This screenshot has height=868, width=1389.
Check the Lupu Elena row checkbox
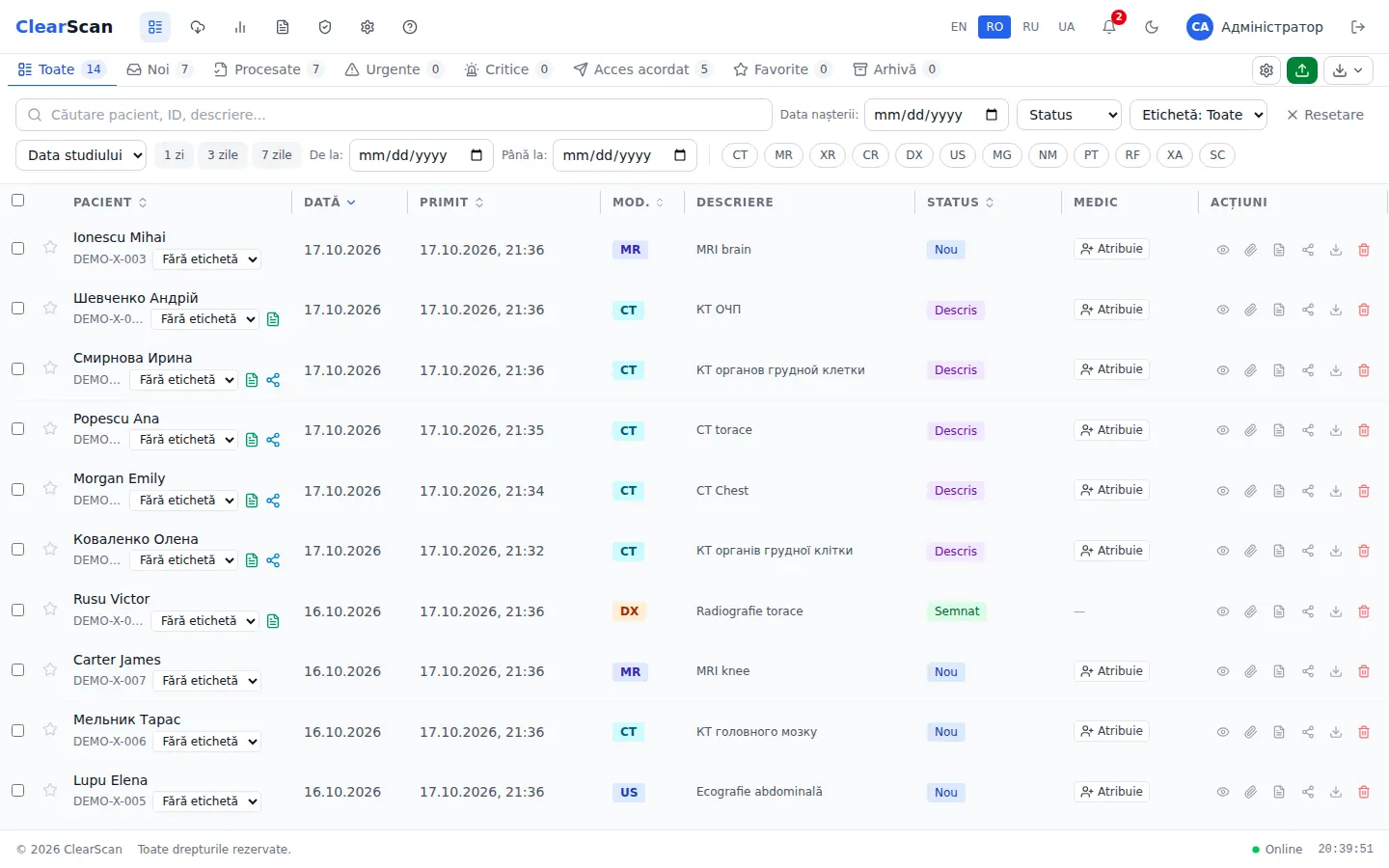pos(17,790)
